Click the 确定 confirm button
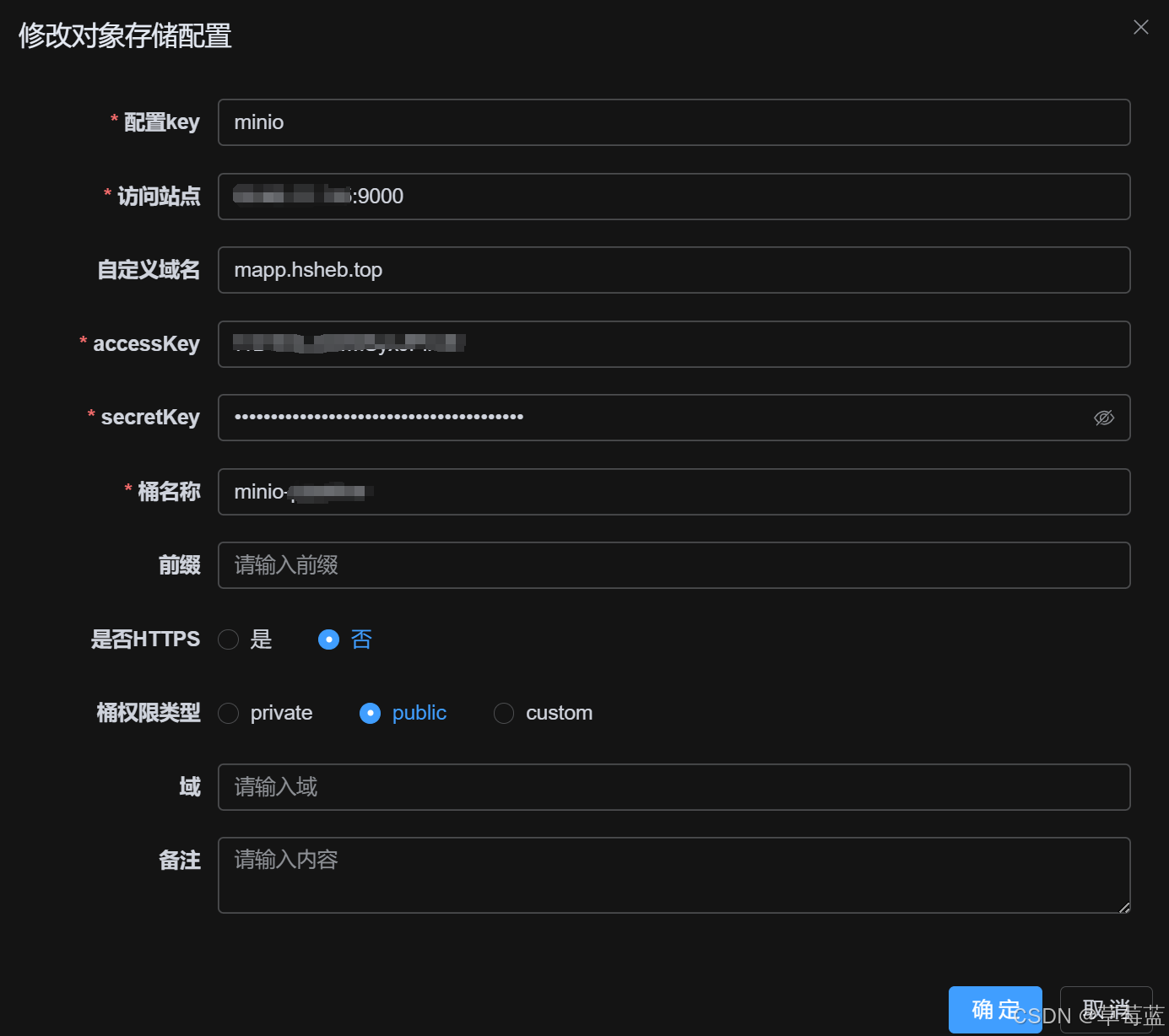The height and width of the screenshot is (1036, 1169). pyautogui.click(x=995, y=1009)
